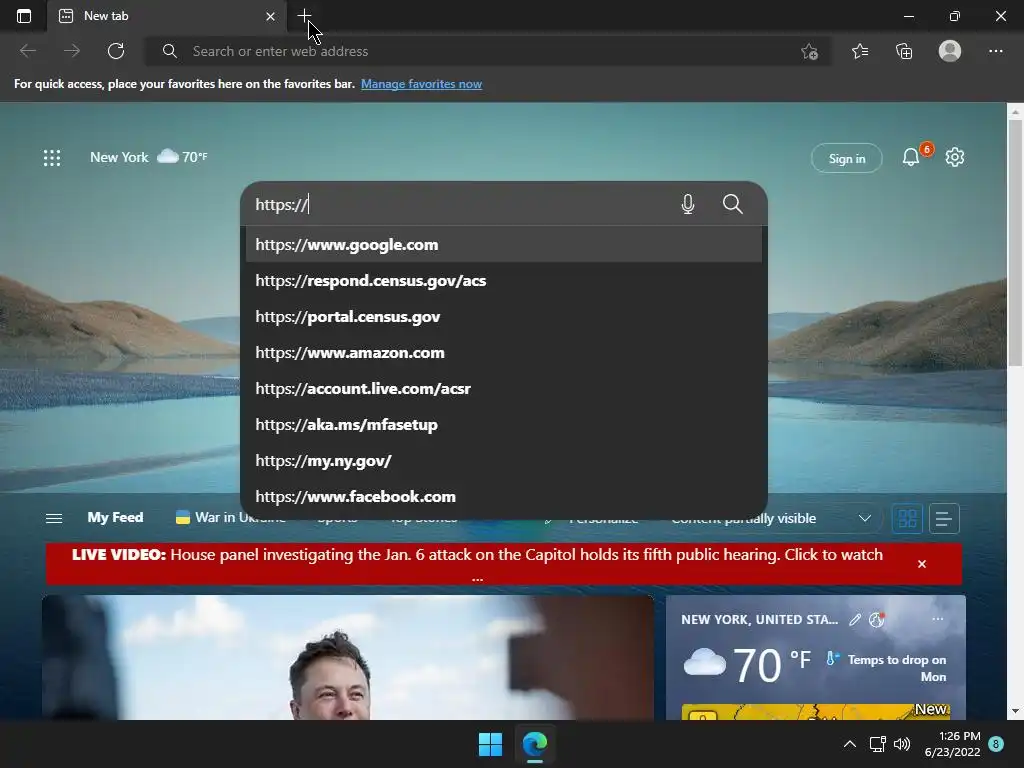Select suggestion https://account.live.com/acsr
Screen dimensions: 1024x768
[x=504, y=389]
